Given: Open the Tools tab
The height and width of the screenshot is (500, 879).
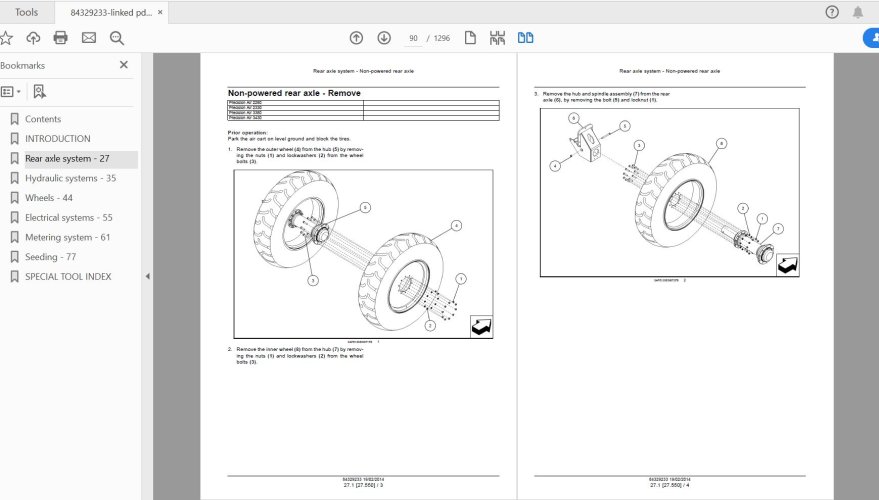Looking at the screenshot, I should 26,12.
